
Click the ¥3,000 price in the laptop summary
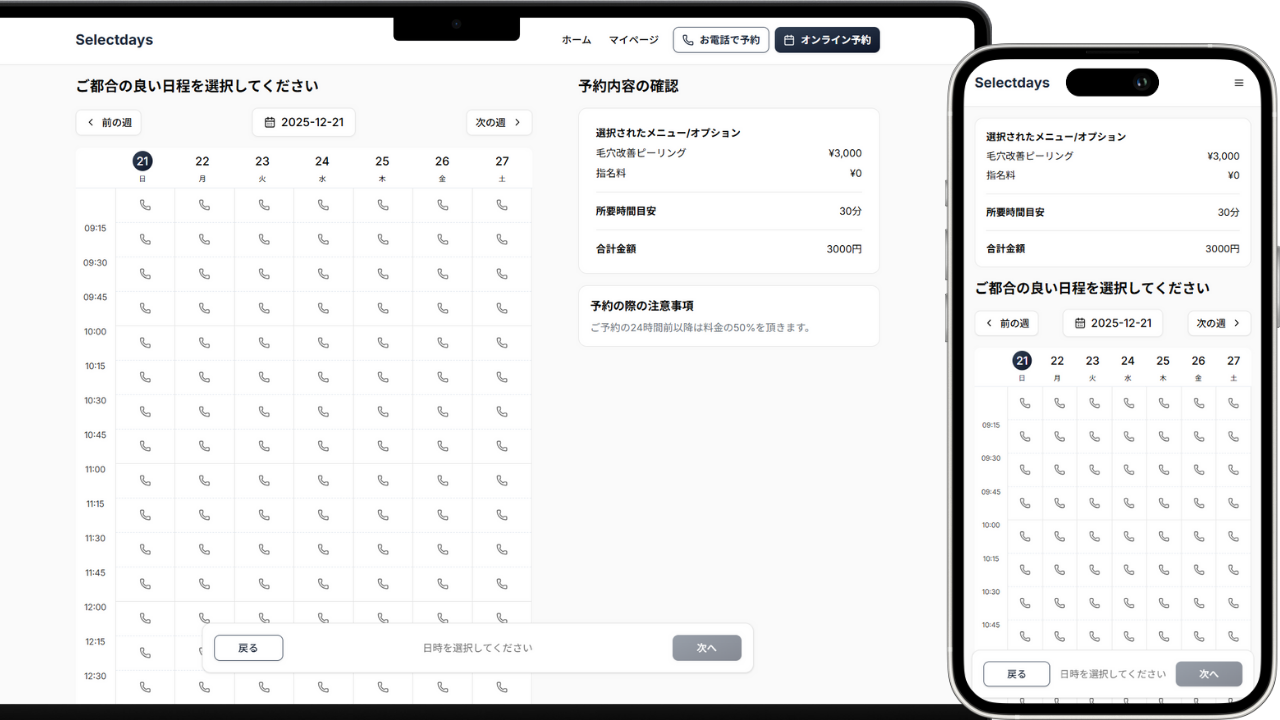(x=845, y=154)
